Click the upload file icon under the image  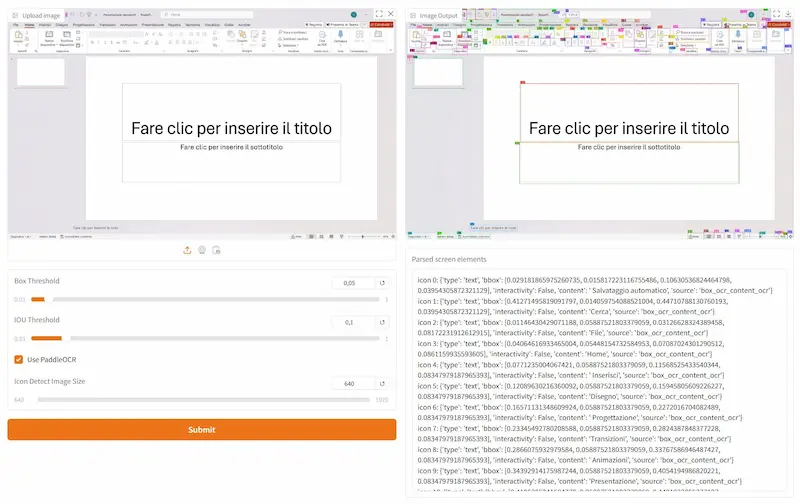tap(187, 250)
